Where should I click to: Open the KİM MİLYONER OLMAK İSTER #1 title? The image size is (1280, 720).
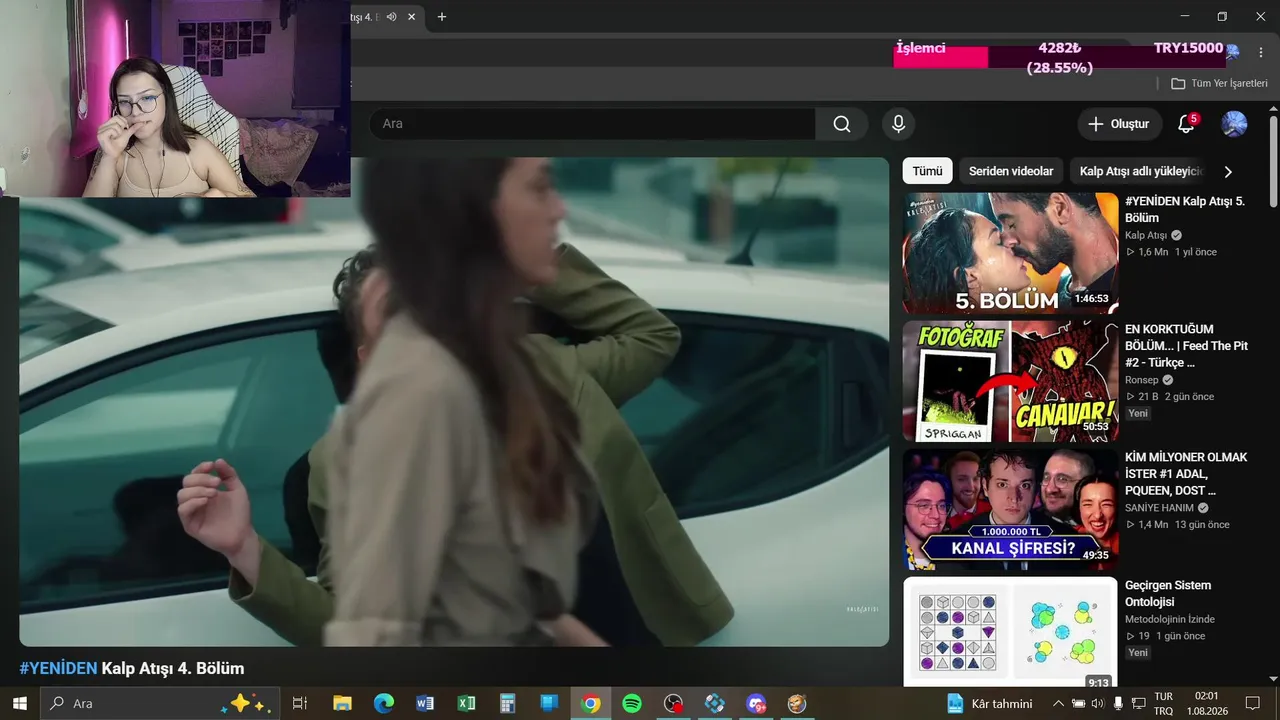1186,474
